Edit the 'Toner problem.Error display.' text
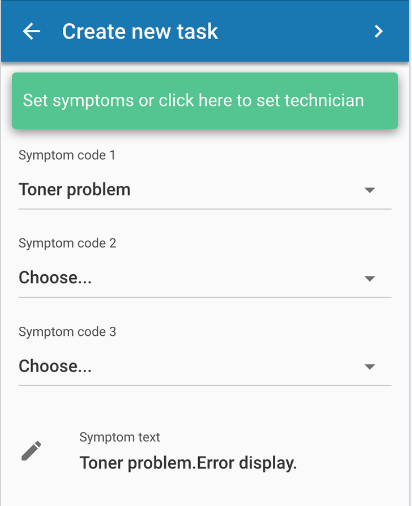 [x=188, y=463]
